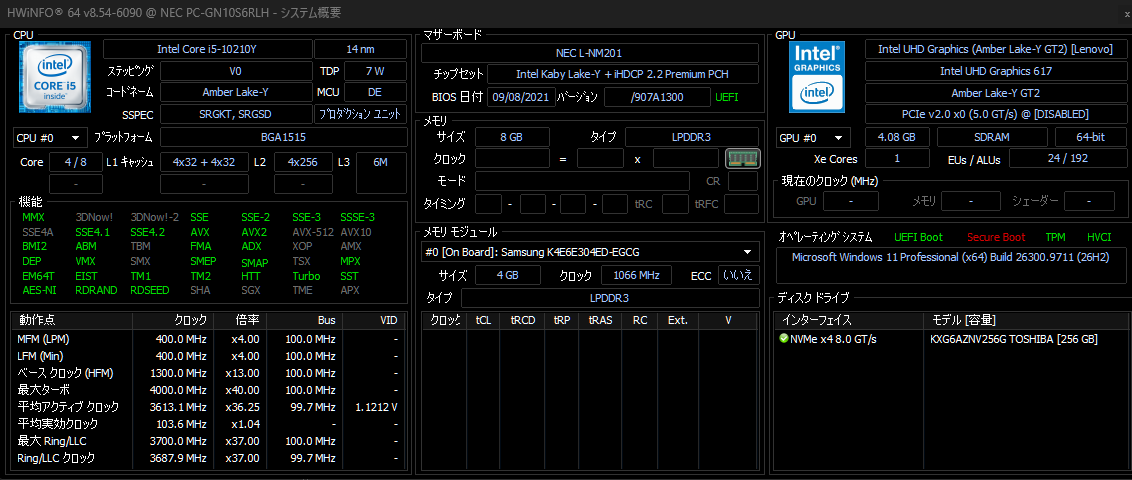Click the /907A1300 BIOS version field

[x=656, y=97]
